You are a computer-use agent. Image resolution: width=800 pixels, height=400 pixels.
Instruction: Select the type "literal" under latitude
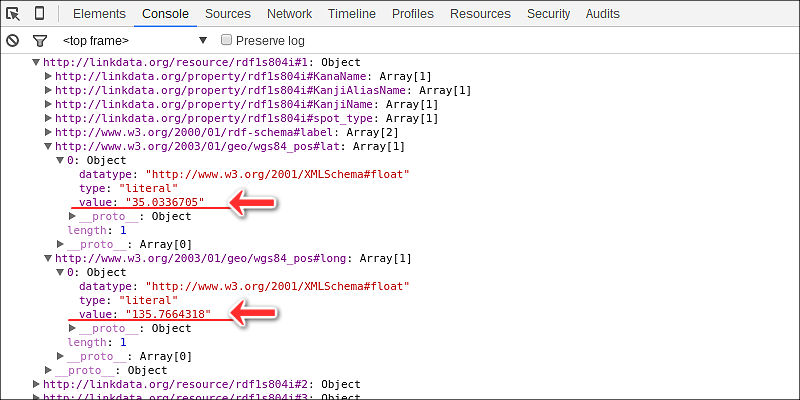(148, 188)
